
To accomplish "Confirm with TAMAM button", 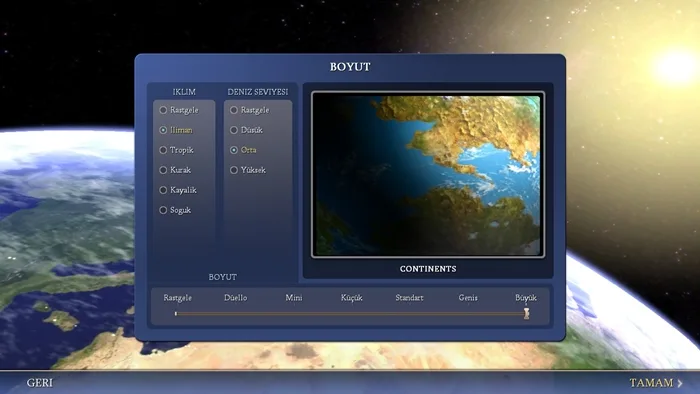I will pos(656,383).
